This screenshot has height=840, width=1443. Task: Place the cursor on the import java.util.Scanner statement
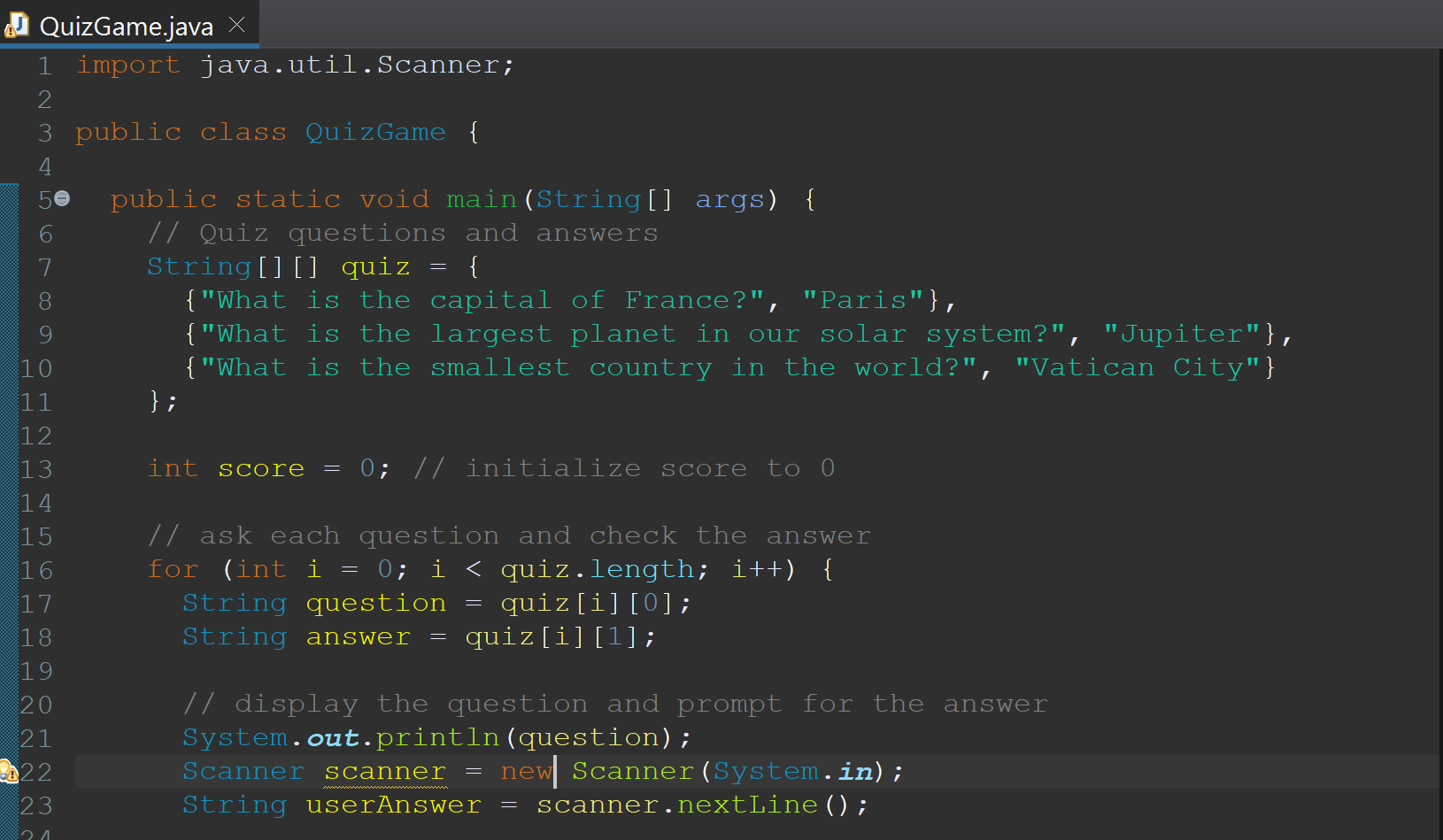[x=292, y=64]
